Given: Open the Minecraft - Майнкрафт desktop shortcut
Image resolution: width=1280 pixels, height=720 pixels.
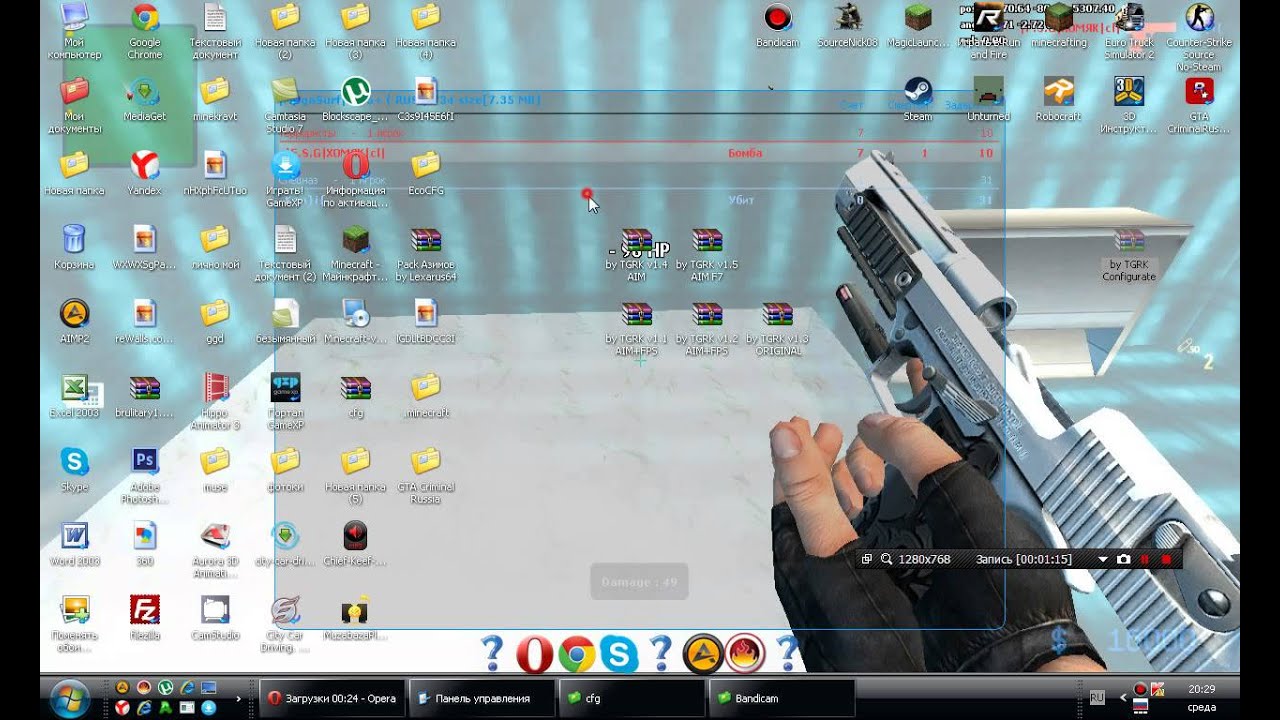Looking at the screenshot, I should click(355, 240).
